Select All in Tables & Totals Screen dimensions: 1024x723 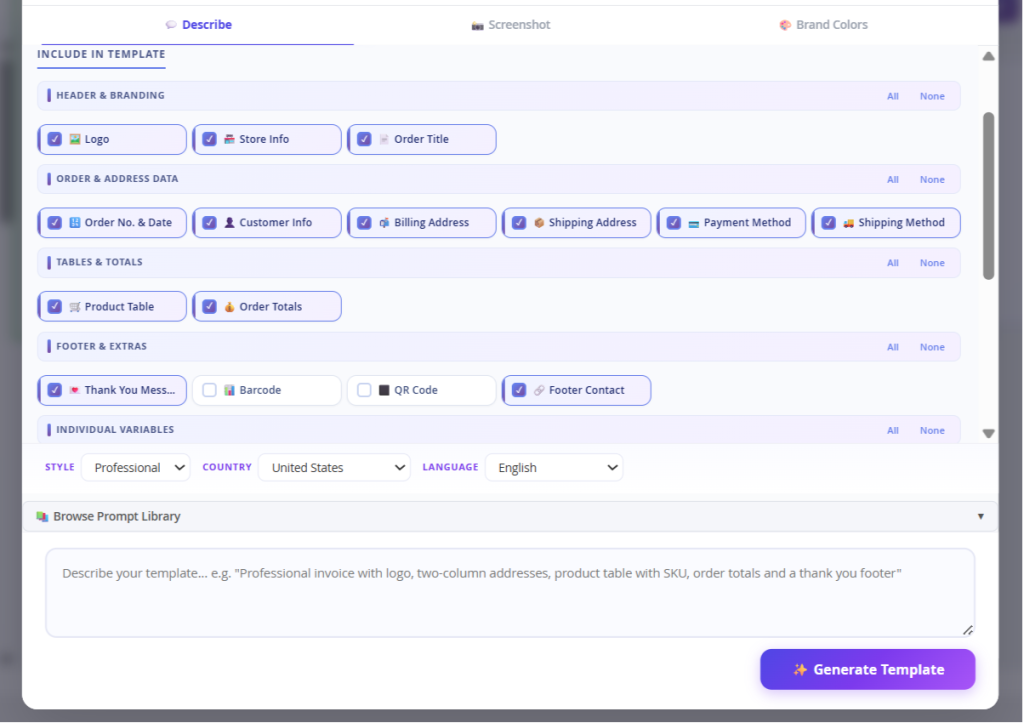893,263
